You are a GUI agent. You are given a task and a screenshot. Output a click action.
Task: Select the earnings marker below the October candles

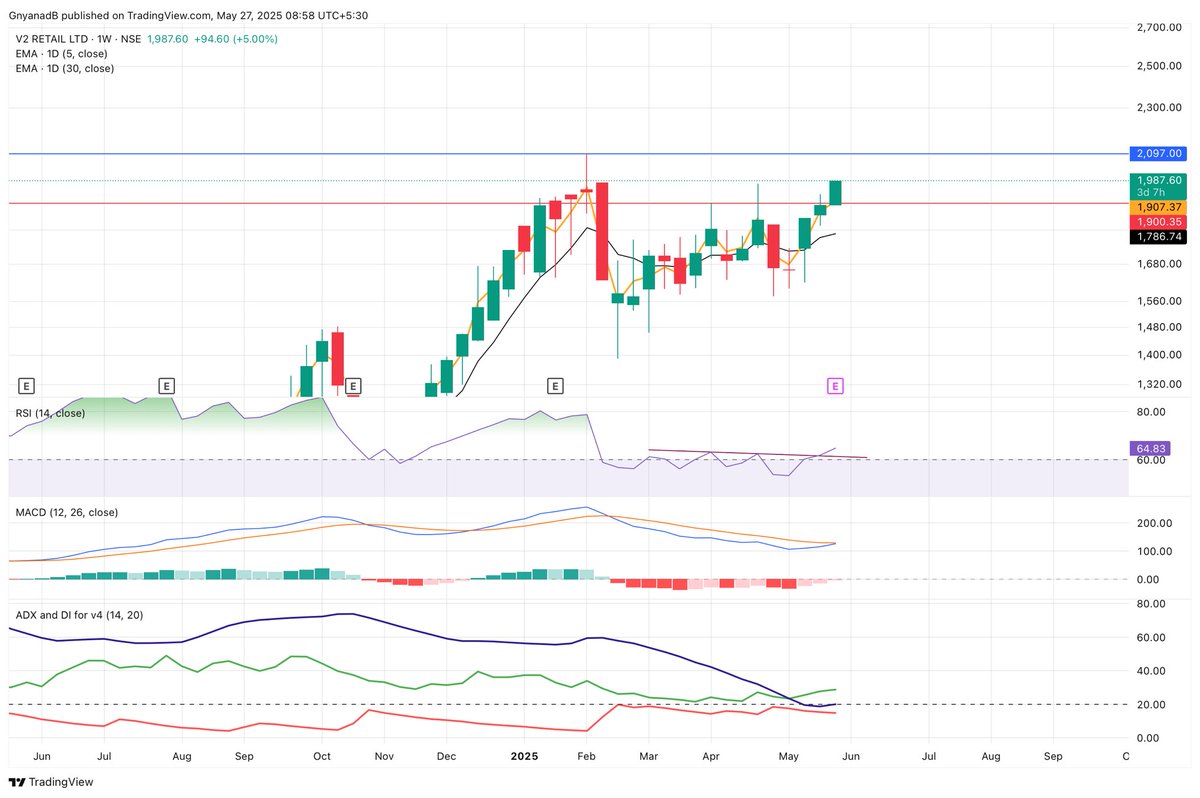coord(352,386)
